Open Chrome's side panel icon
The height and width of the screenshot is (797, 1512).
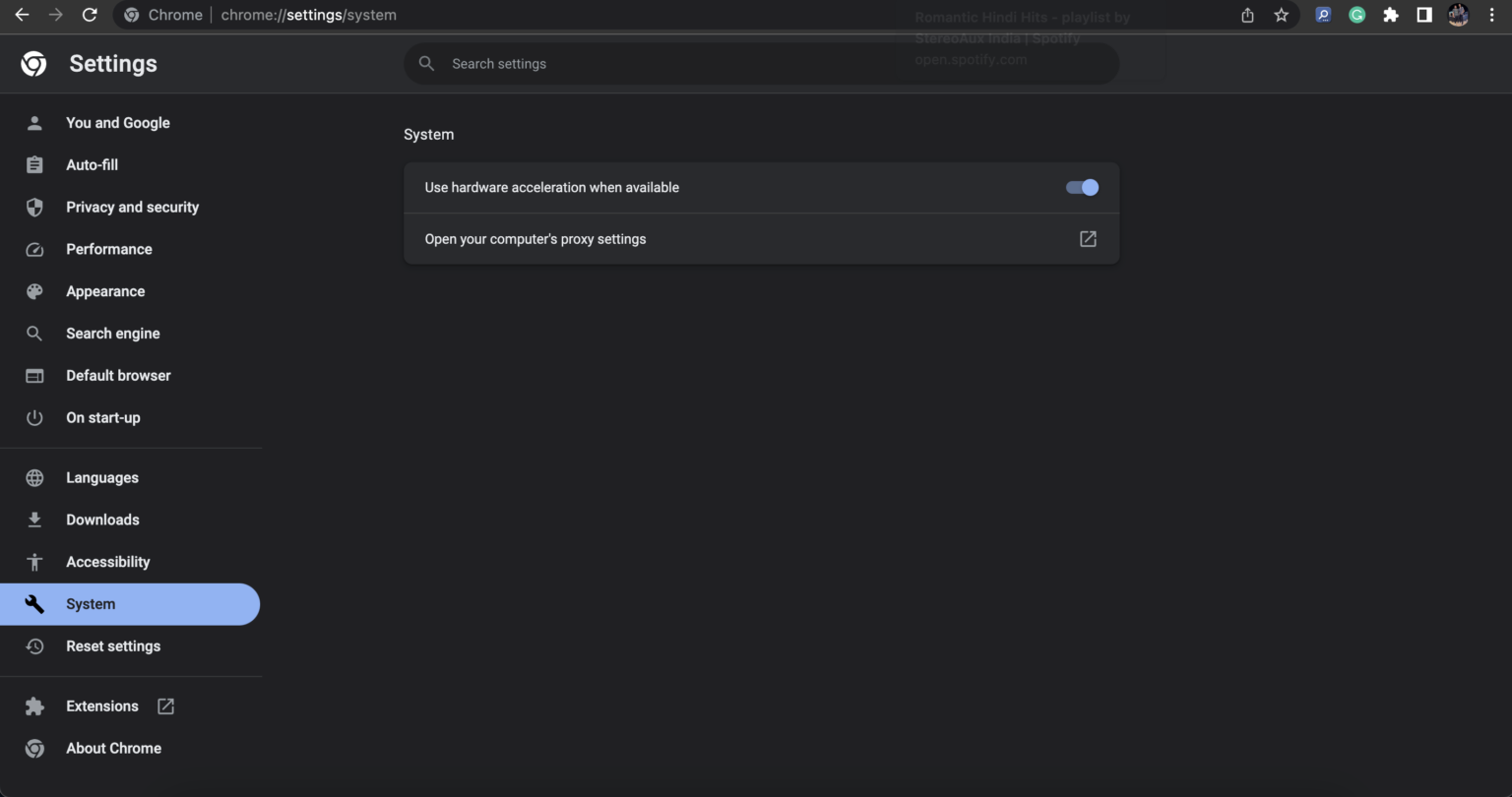pyautogui.click(x=1423, y=15)
